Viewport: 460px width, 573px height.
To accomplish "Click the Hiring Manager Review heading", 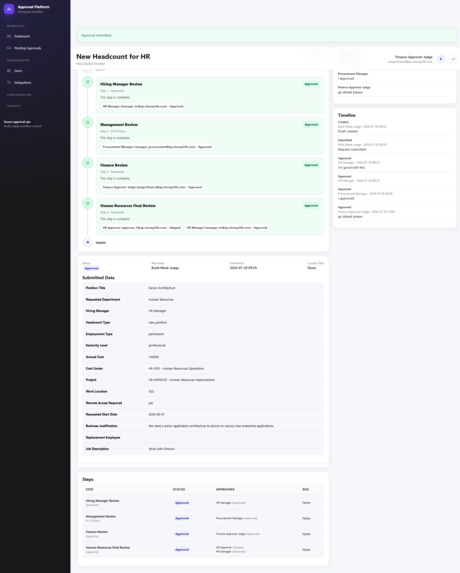I will coord(121,84).
